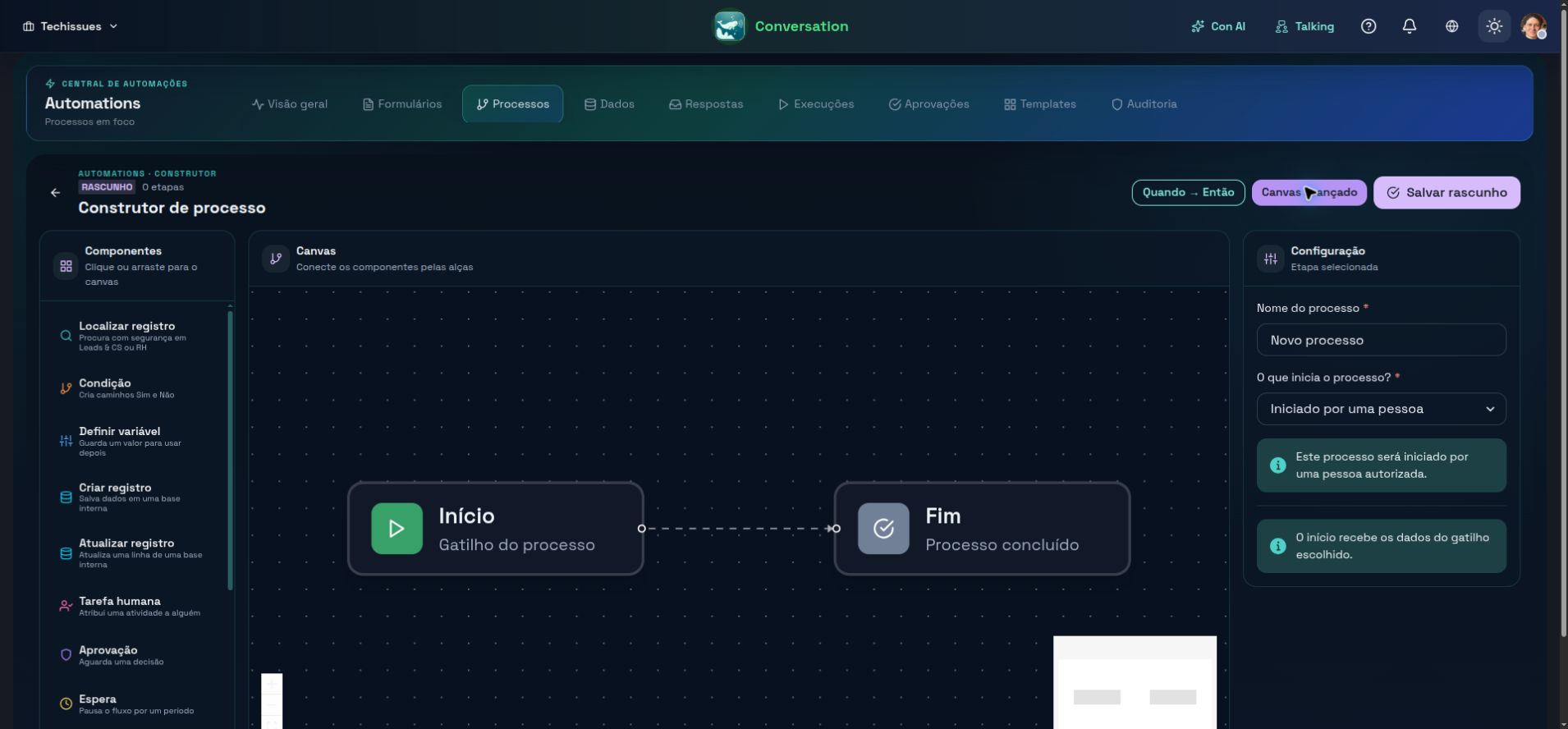Screen dimensions: 1568x729
Task: Click the Componentes list scrollbar
Action: [x=230, y=450]
